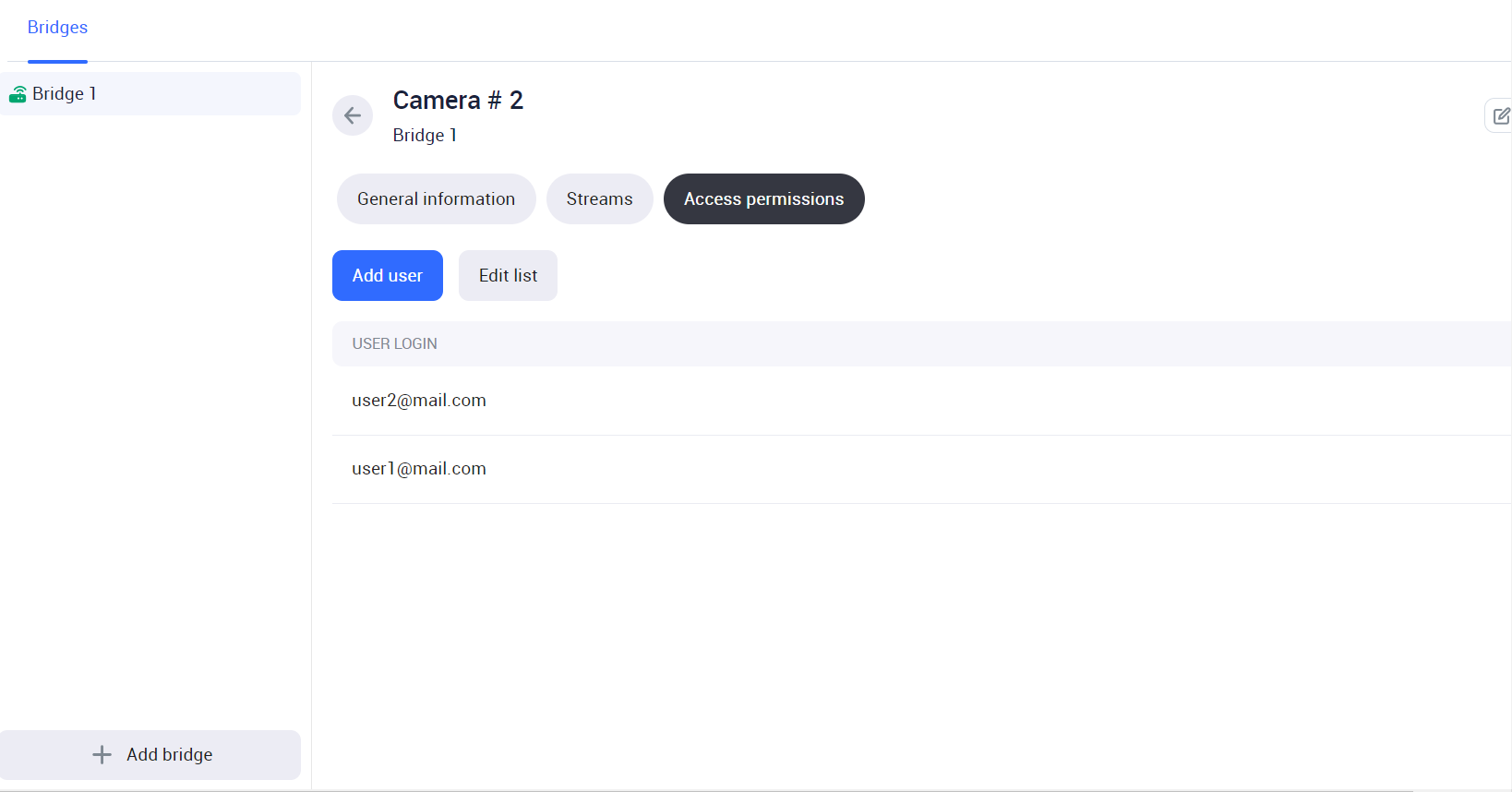Switch to the General information tab
The height and width of the screenshot is (792, 1512).
point(436,199)
